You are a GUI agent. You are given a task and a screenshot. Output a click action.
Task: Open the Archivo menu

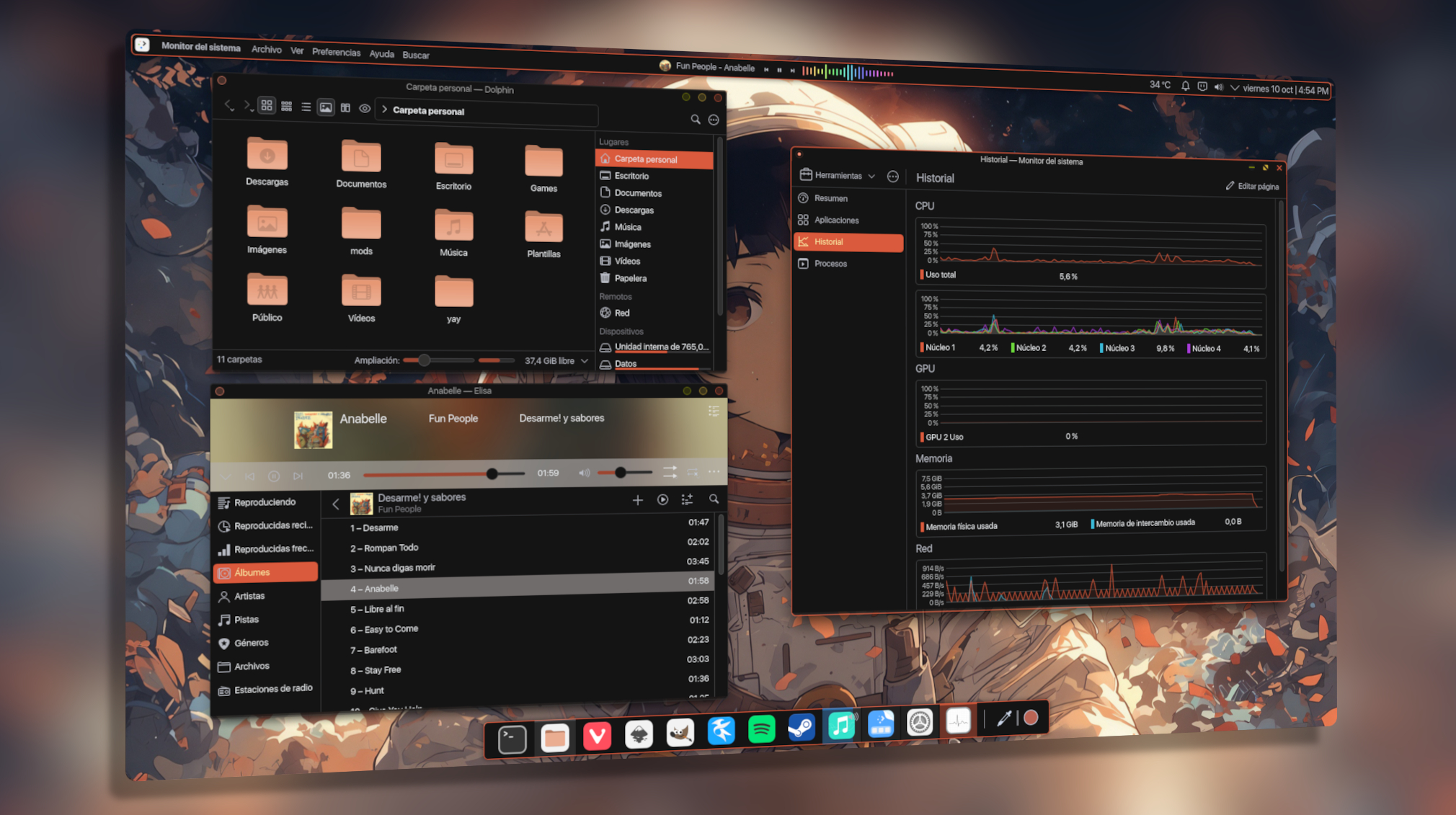266,49
